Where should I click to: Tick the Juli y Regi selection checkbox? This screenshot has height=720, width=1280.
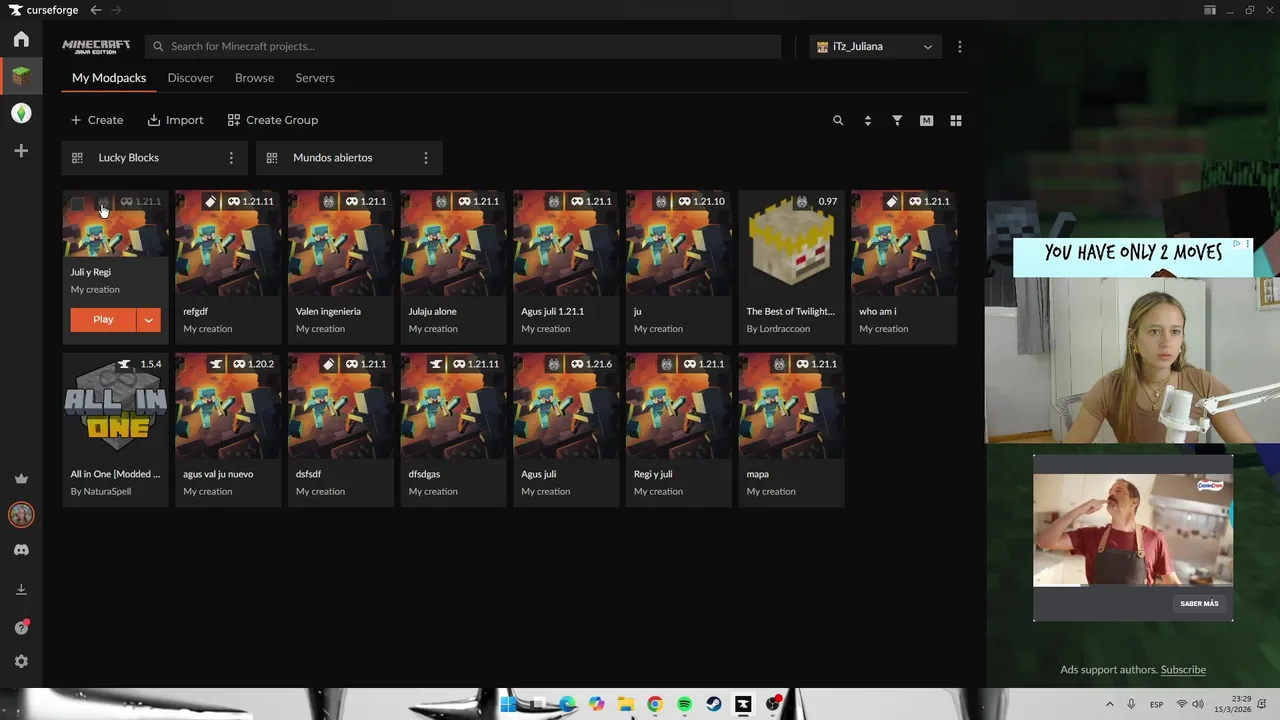tap(78, 204)
